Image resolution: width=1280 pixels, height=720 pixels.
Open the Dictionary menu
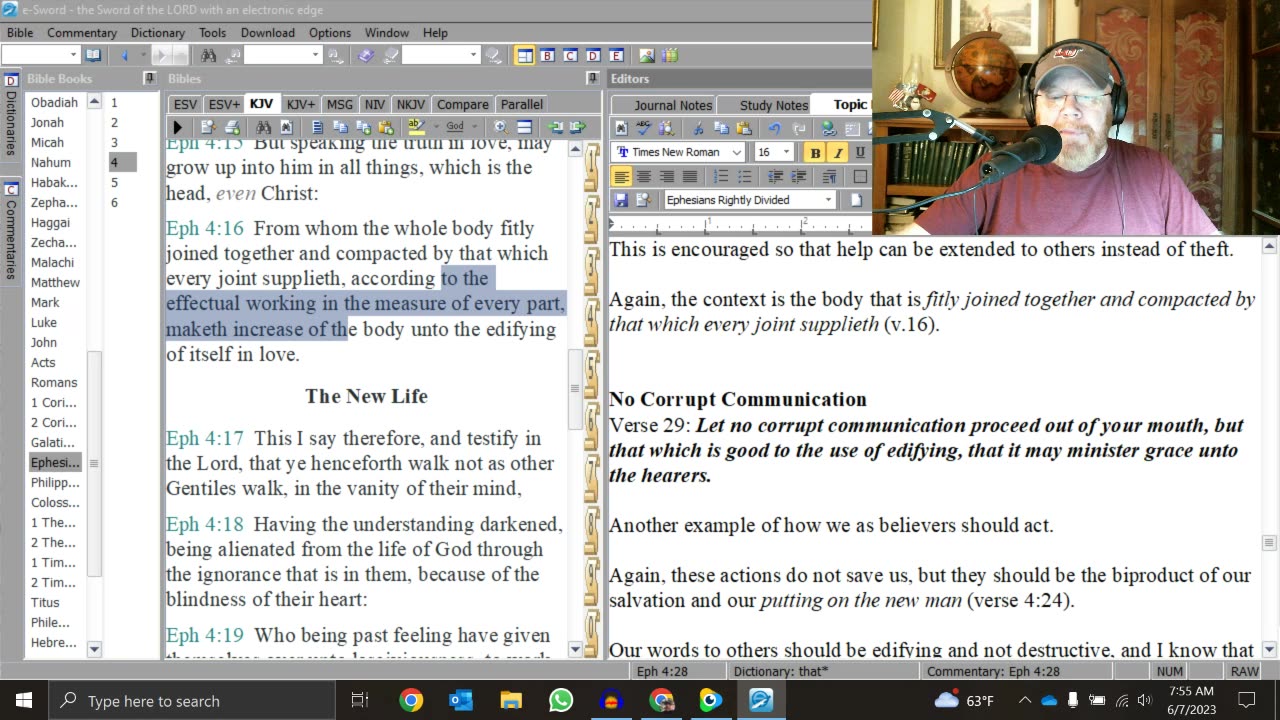pyautogui.click(x=158, y=33)
